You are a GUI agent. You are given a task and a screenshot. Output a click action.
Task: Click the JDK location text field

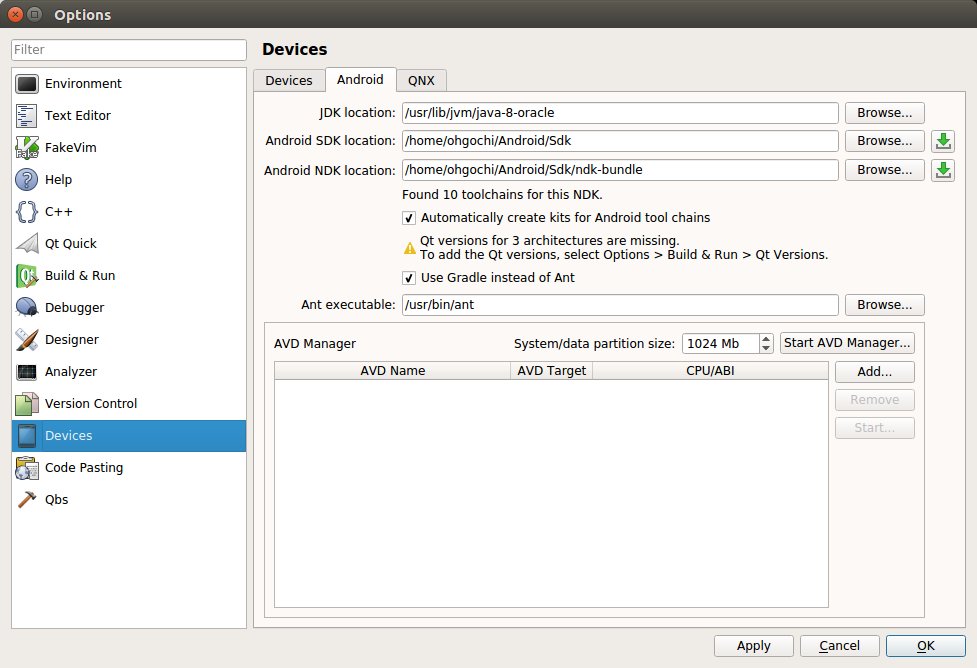click(620, 113)
